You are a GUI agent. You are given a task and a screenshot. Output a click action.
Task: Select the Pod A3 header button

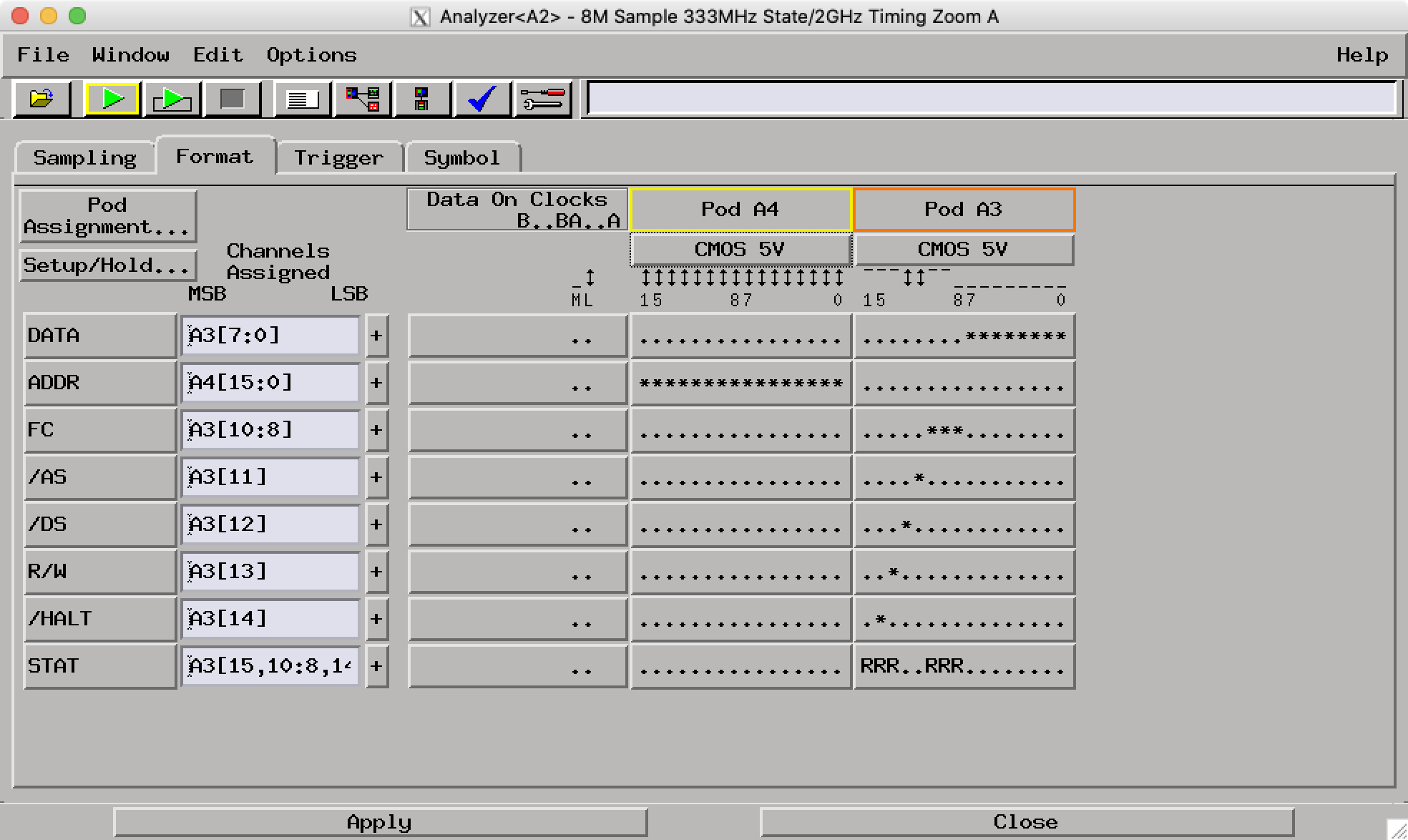[x=964, y=209]
